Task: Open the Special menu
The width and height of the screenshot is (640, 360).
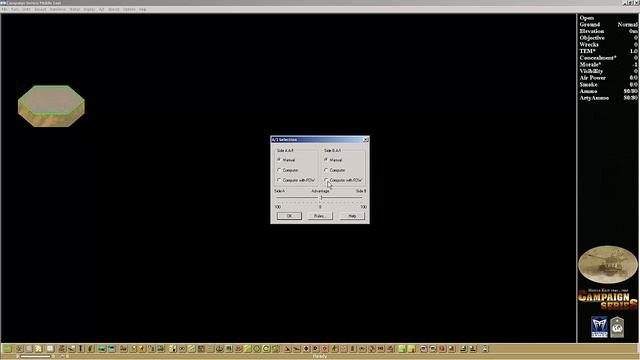Action: pos(113,9)
